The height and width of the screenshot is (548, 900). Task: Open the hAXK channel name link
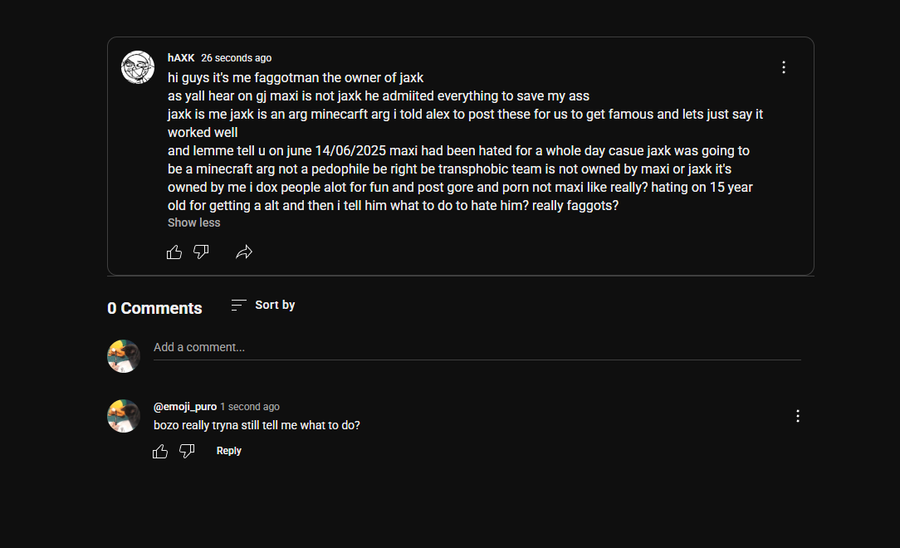click(181, 58)
